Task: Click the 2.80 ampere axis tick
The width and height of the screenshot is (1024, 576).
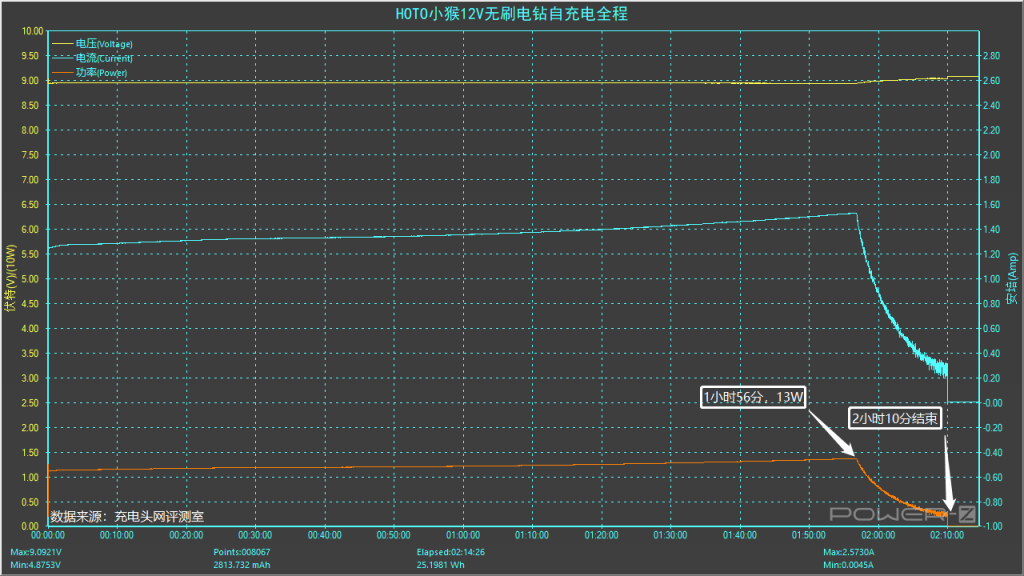Action: coord(991,56)
